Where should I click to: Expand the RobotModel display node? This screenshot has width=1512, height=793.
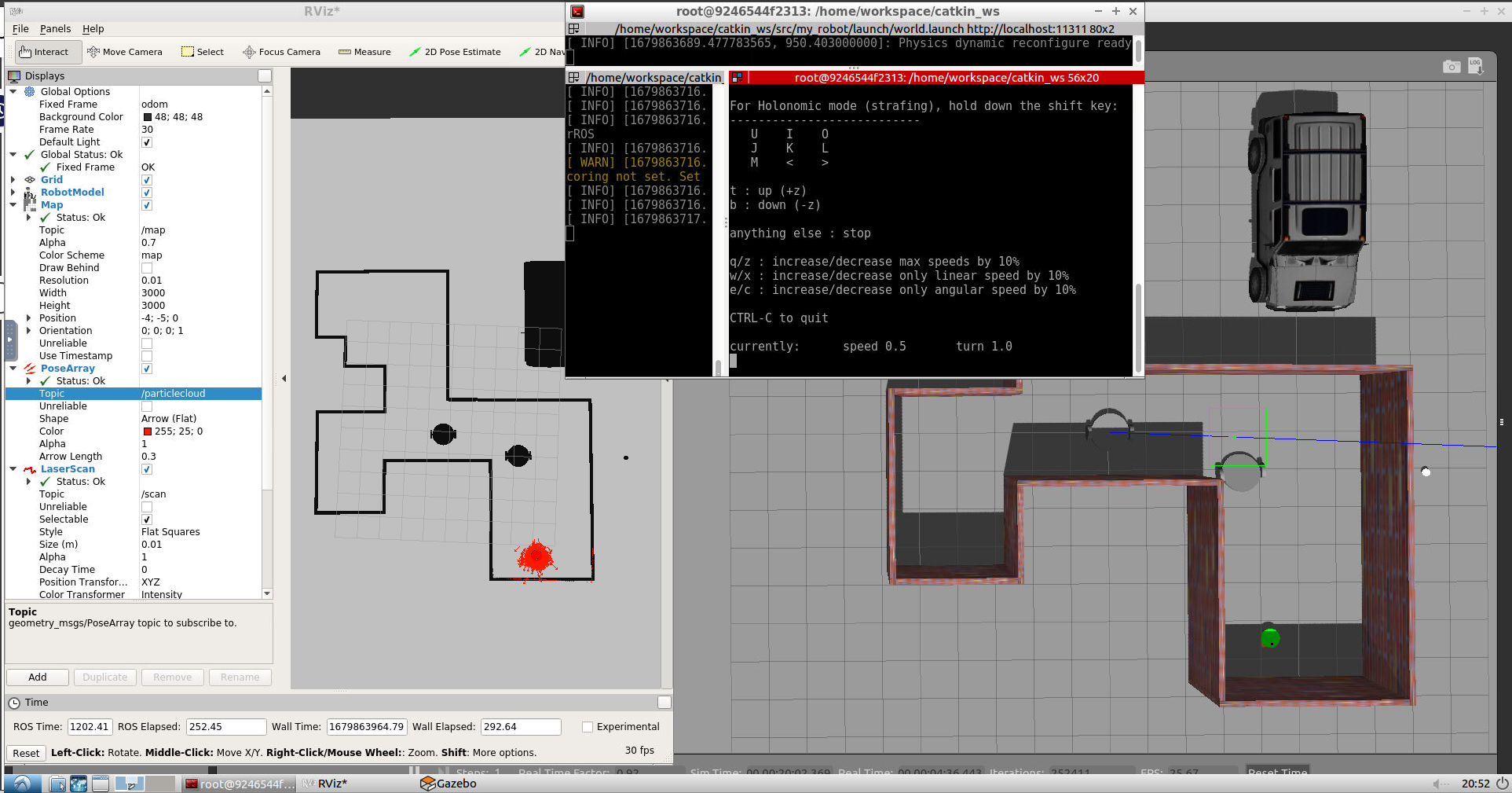coord(13,193)
